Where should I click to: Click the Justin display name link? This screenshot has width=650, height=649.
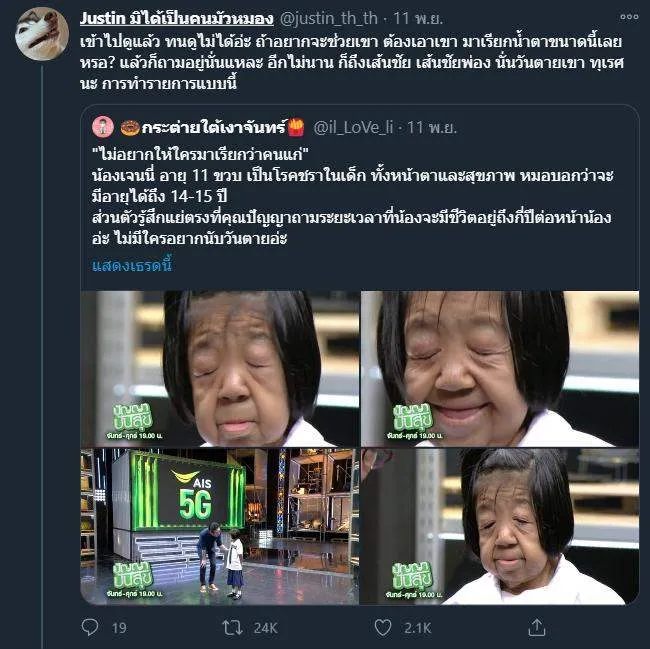177,19
